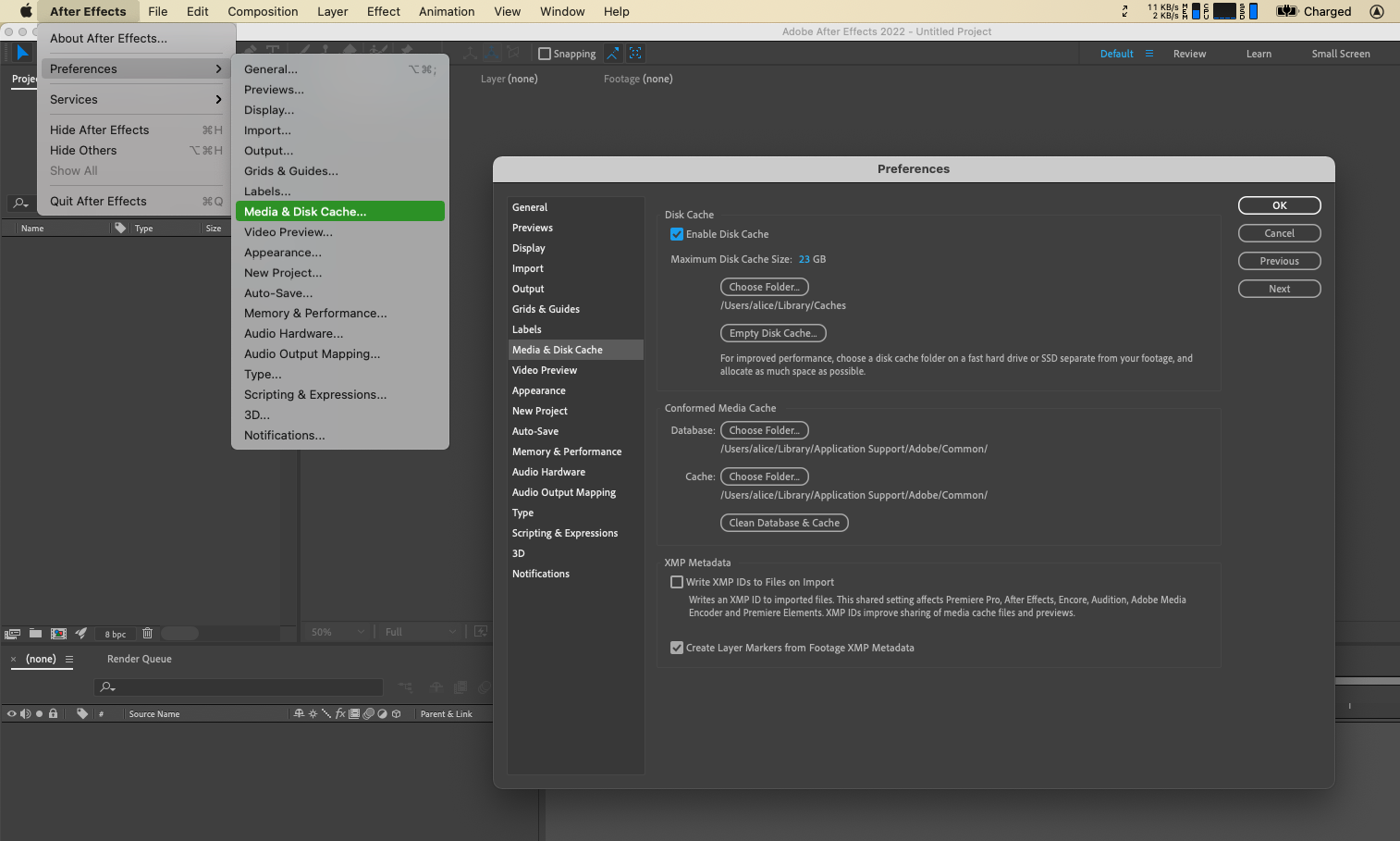Delete selected project items with trash icon
This screenshot has width=1400, height=841.
click(147, 634)
